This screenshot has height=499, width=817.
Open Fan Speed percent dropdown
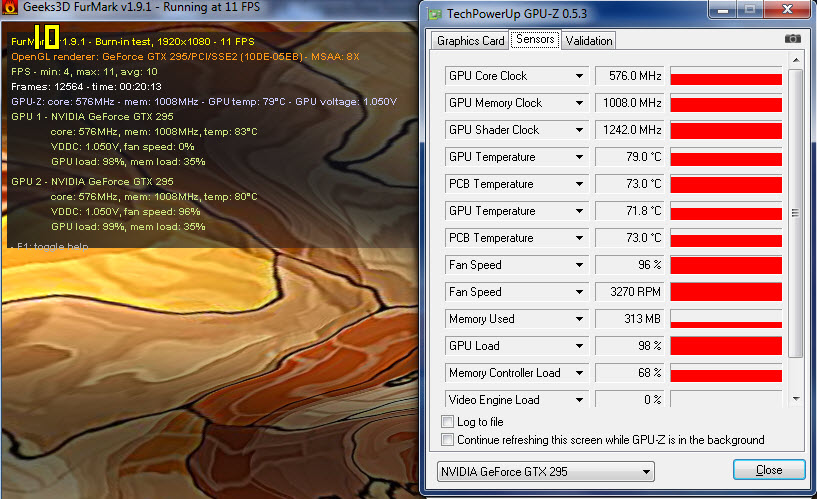pos(579,265)
